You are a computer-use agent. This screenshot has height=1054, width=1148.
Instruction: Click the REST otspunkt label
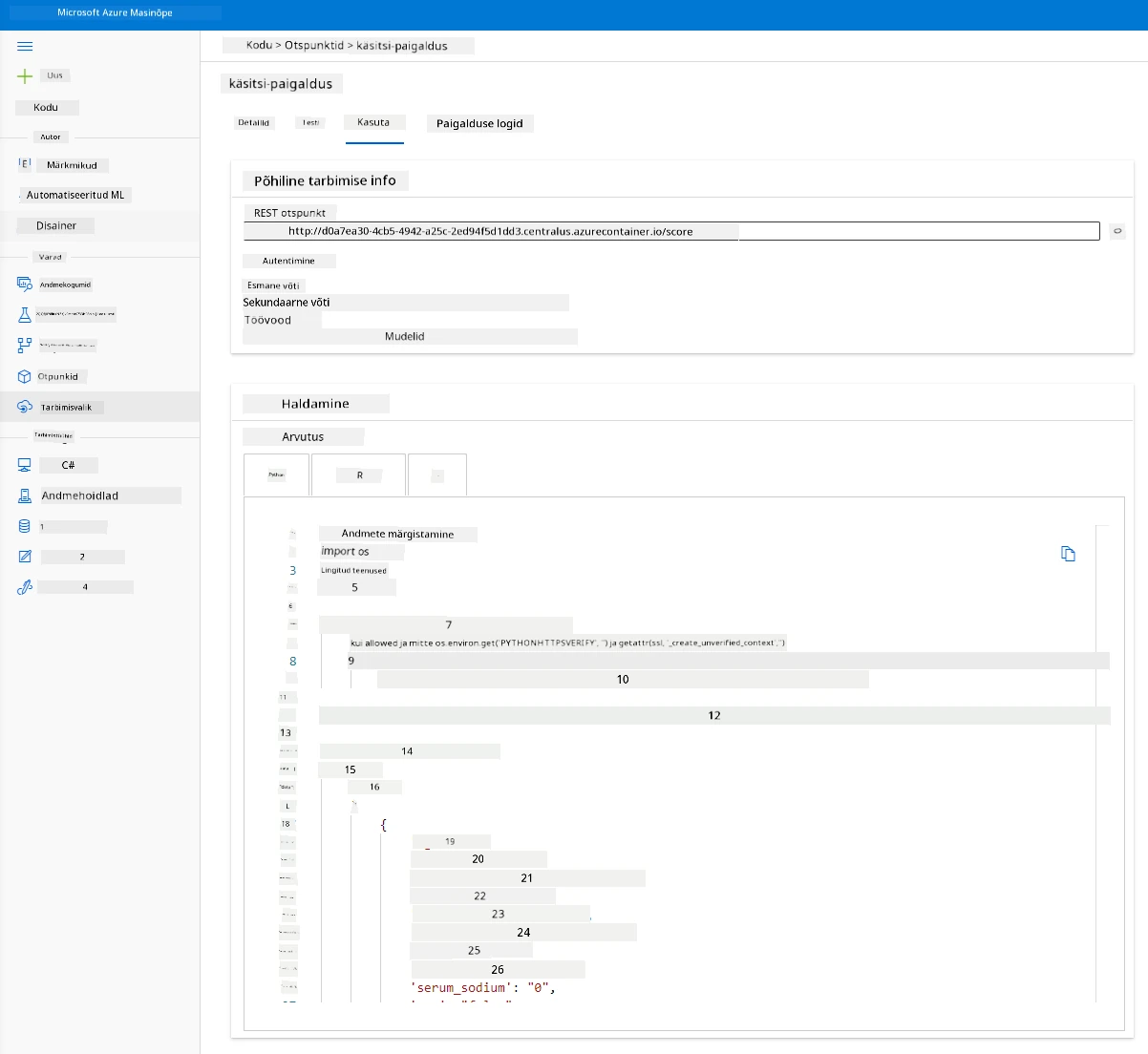pos(289,213)
